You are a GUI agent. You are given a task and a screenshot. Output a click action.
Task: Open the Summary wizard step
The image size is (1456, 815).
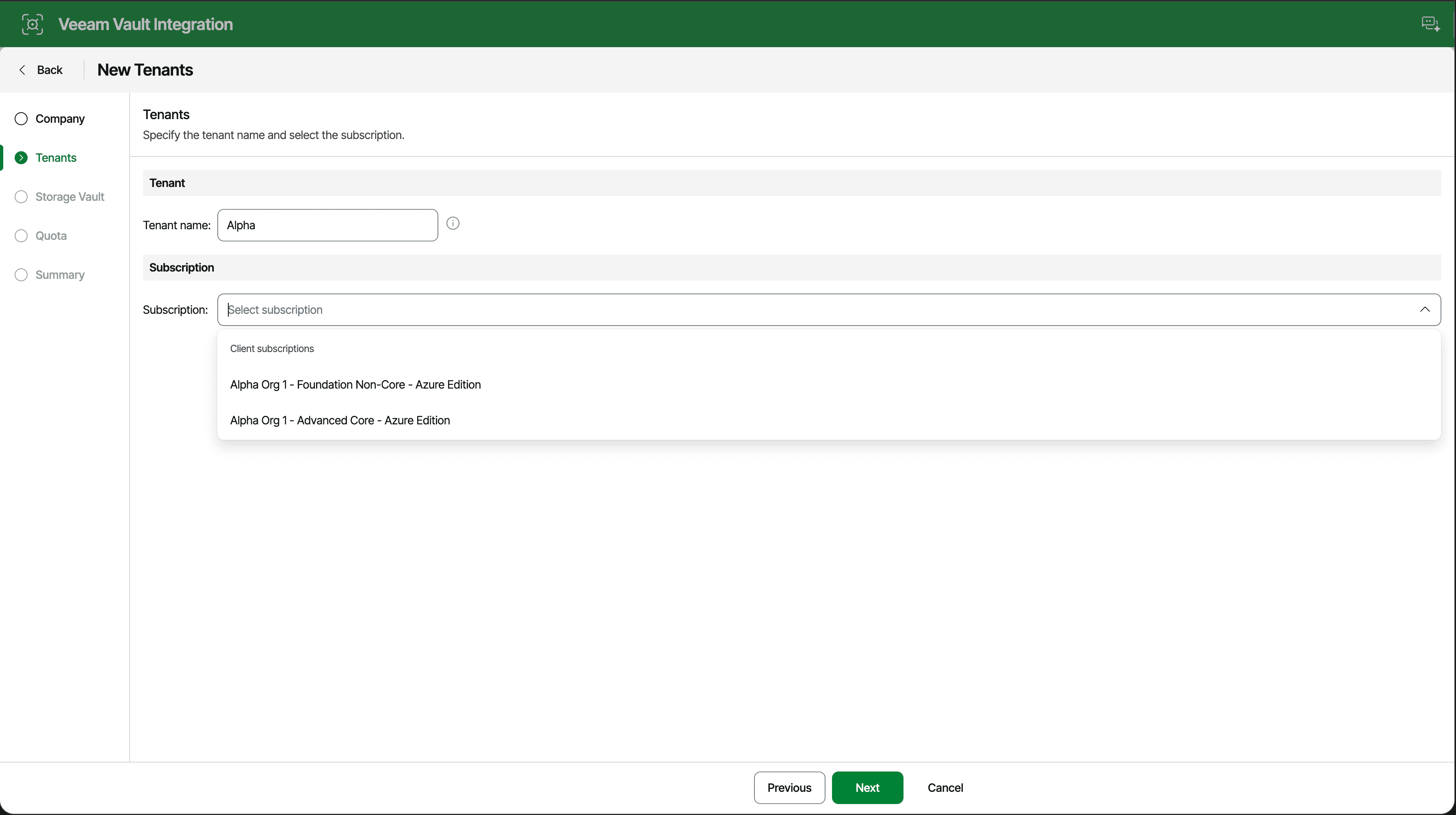point(60,275)
